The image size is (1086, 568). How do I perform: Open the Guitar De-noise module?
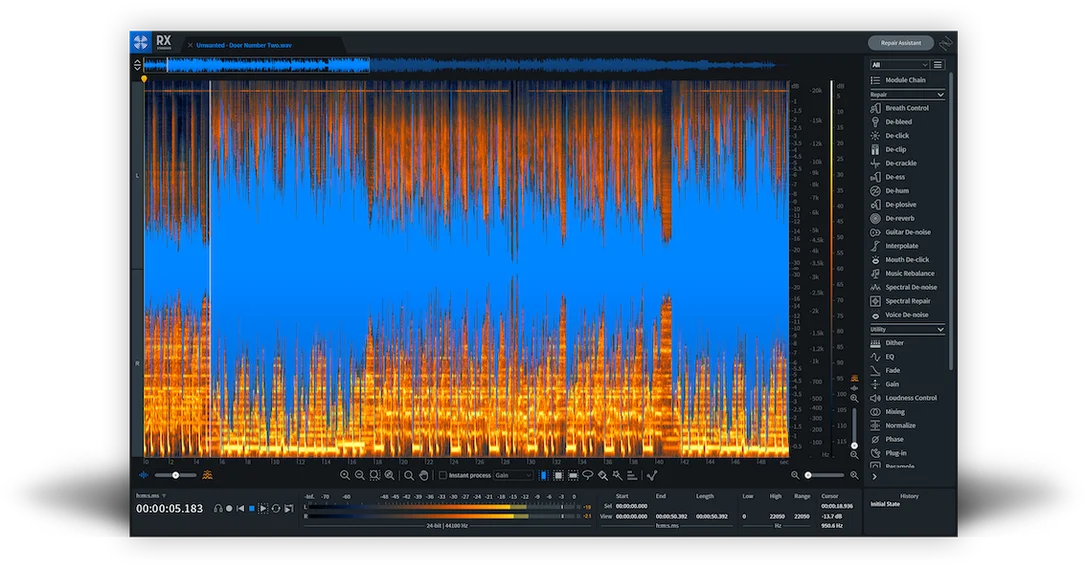[900, 232]
